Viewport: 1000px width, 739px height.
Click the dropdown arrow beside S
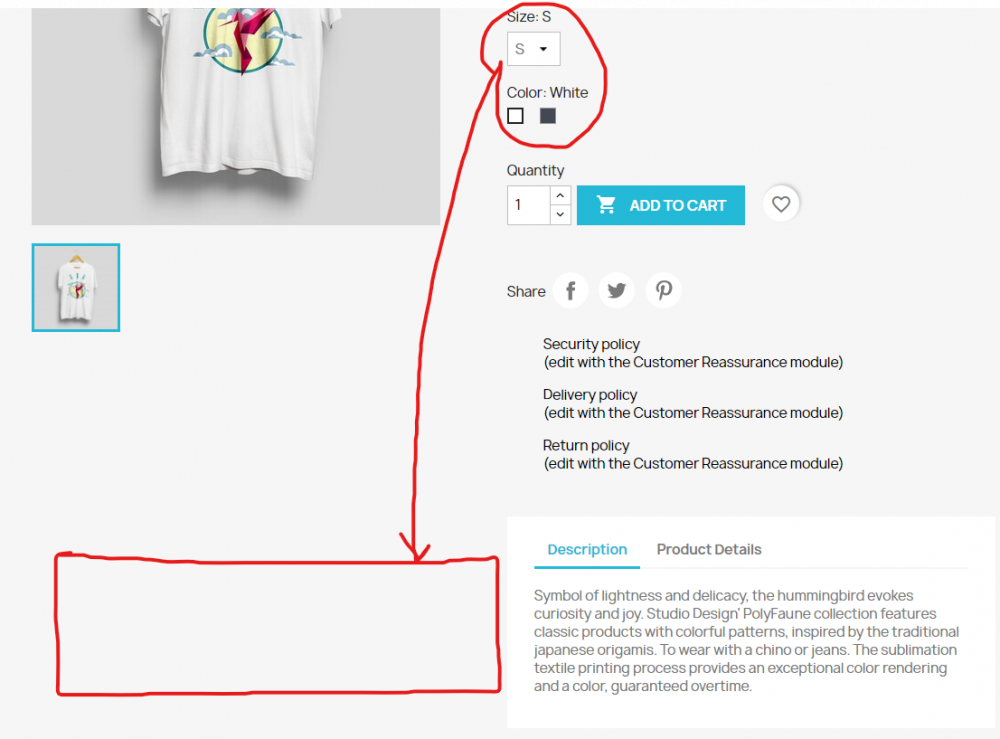(x=543, y=48)
